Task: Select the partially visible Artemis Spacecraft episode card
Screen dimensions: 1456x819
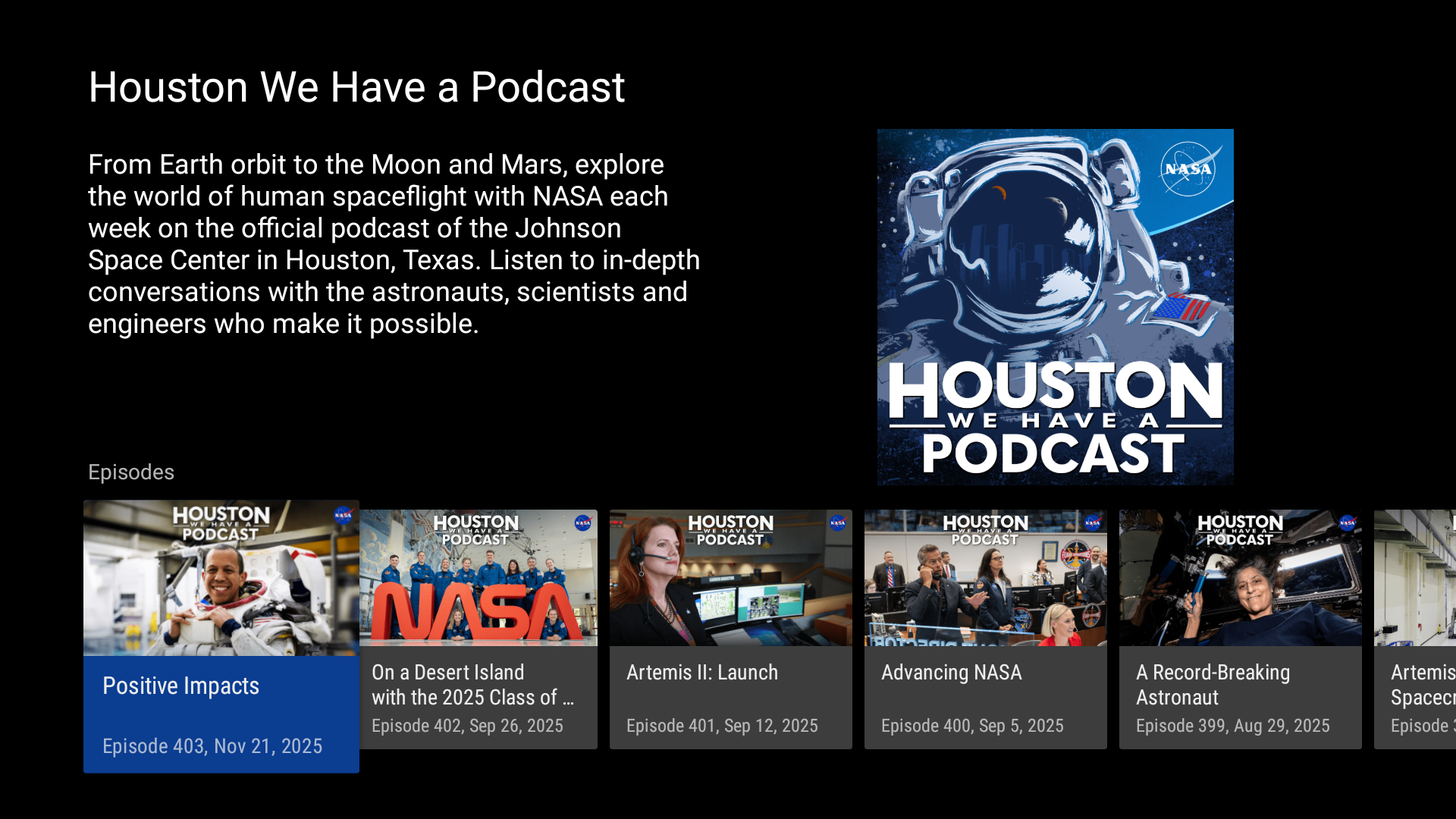Action: [x=1415, y=629]
